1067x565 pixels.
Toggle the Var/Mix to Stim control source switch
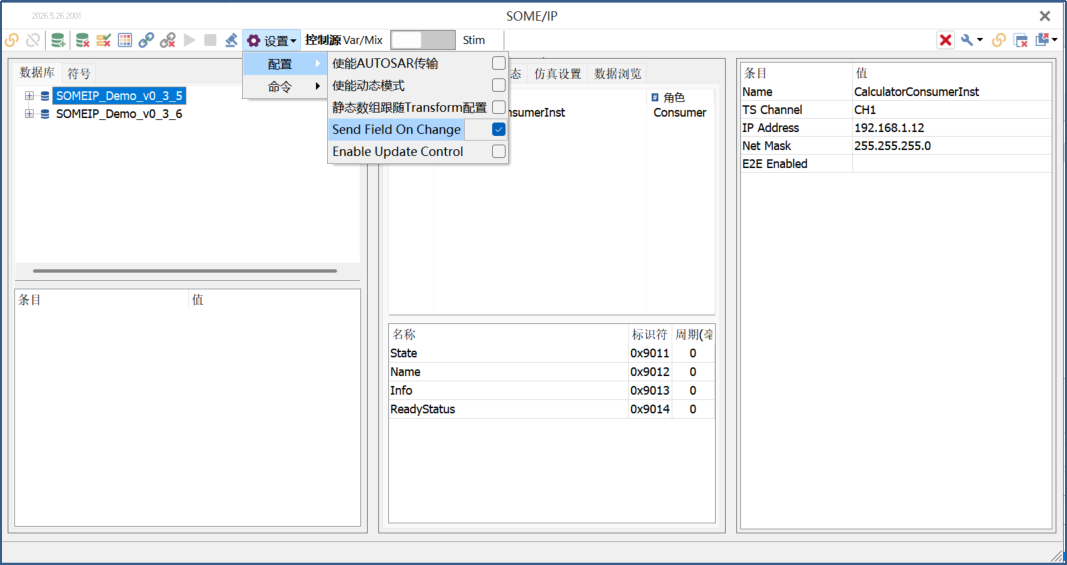coord(423,40)
